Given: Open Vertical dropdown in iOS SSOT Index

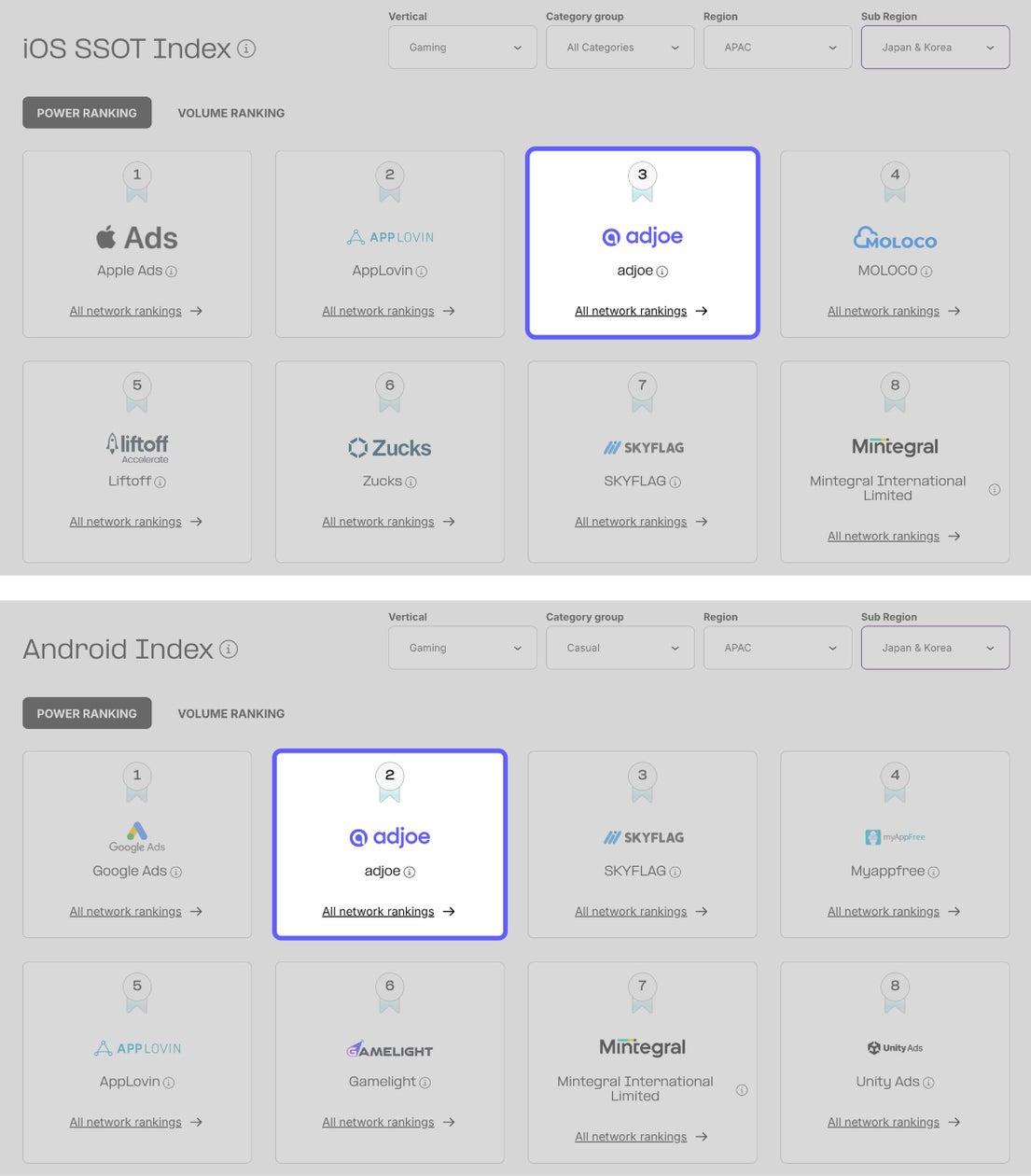Looking at the screenshot, I should click(x=463, y=48).
